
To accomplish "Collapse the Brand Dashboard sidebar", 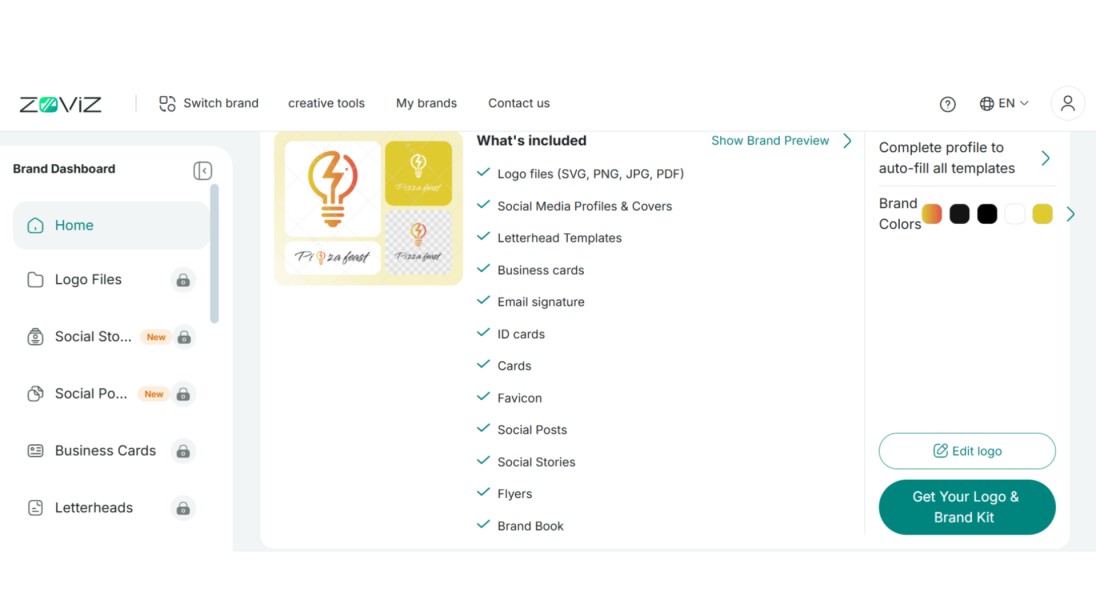I will 203,171.
